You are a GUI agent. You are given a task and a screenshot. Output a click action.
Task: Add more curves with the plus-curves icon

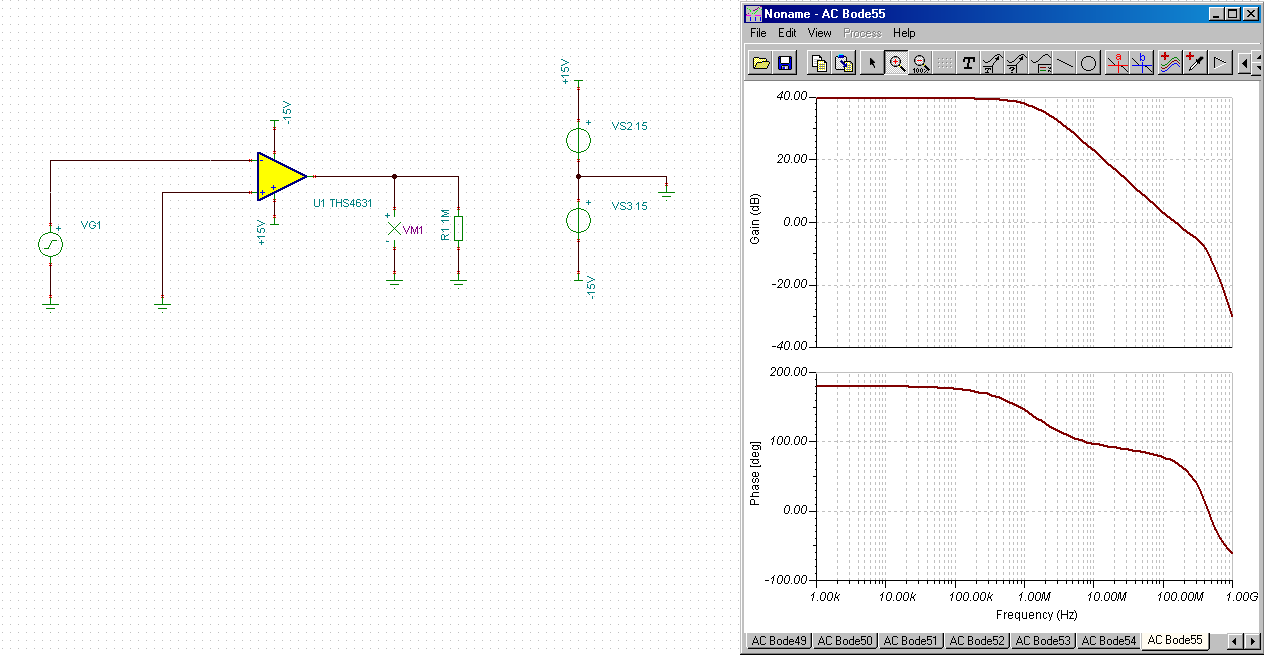pyautogui.click(x=1170, y=63)
